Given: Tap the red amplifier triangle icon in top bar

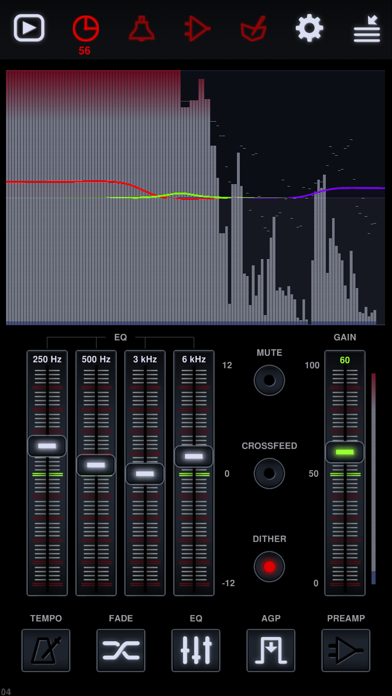Looking at the screenshot, I should [197, 28].
